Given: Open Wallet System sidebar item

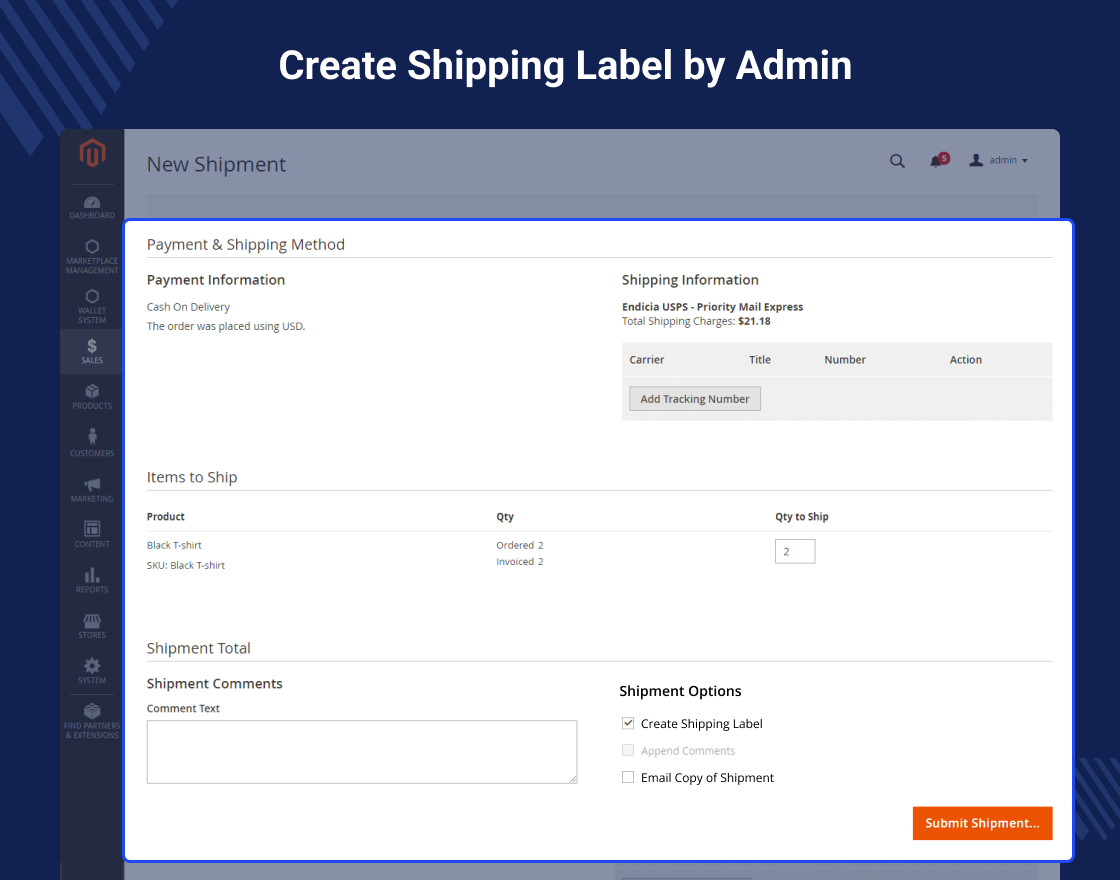Looking at the screenshot, I should (x=92, y=306).
